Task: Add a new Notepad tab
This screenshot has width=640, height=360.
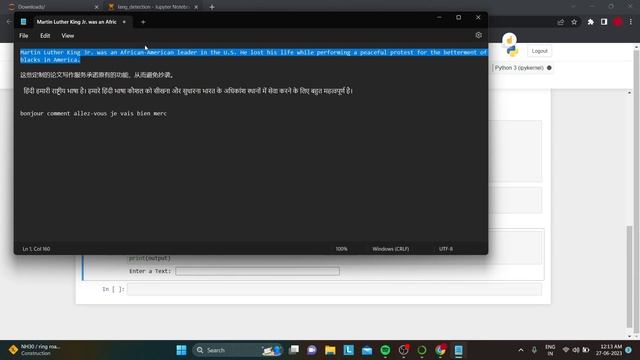Action: tap(143, 22)
